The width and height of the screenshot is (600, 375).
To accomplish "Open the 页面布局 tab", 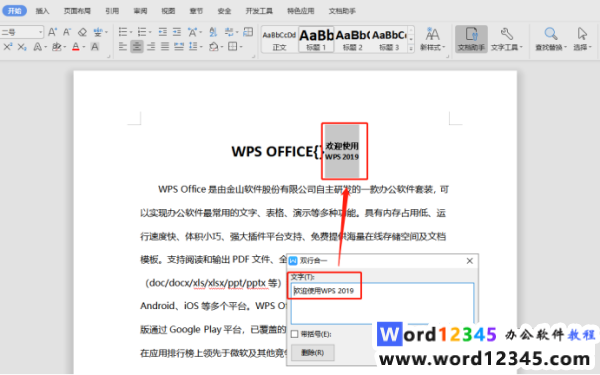I will [x=77, y=11].
